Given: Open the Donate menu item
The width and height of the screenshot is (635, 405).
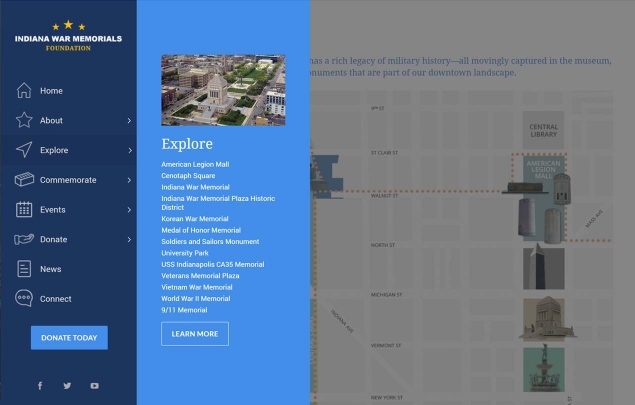Looking at the screenshot, I should (x=68, y=239).
